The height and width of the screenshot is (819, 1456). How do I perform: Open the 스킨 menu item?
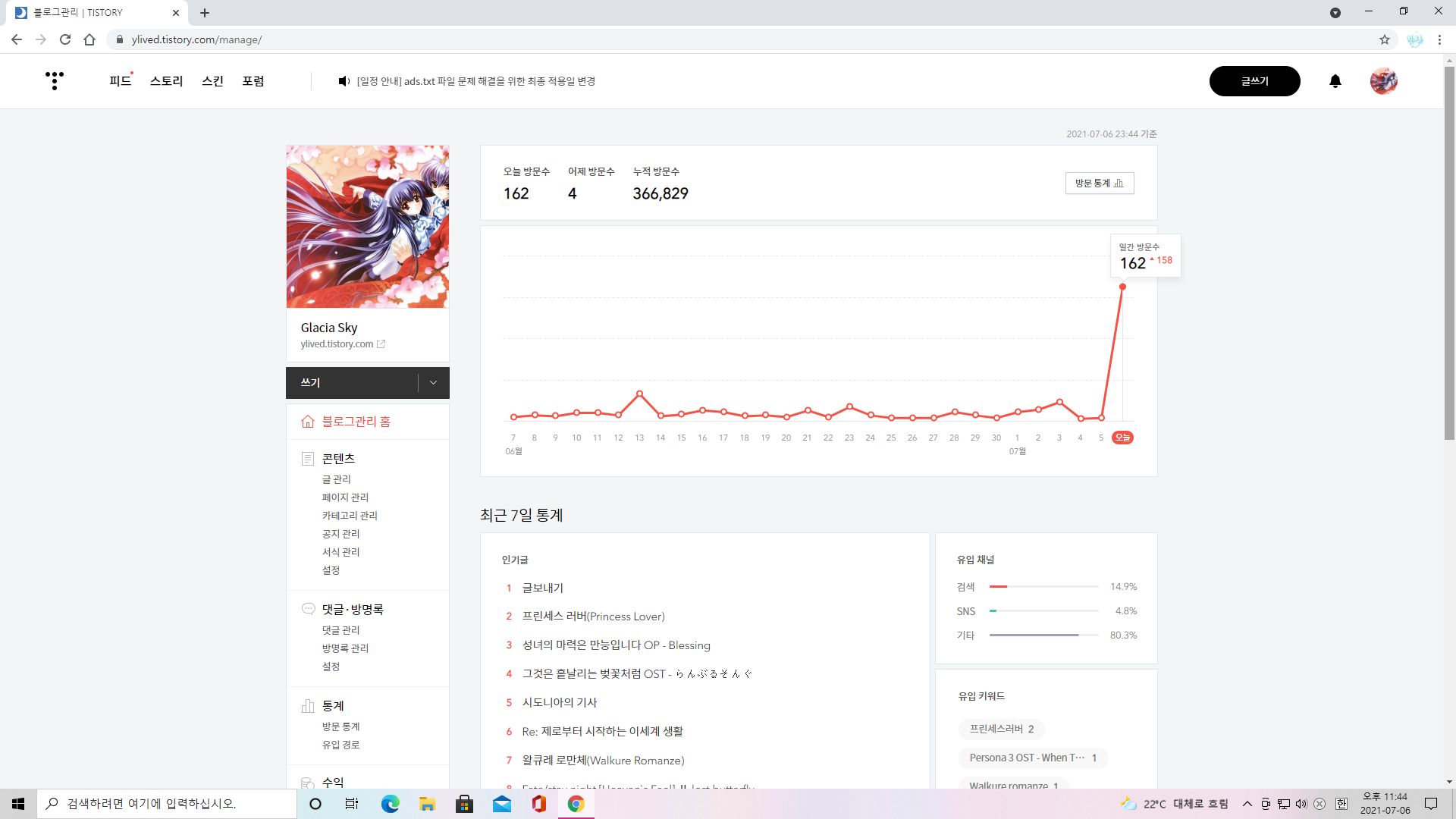(212, 81)
